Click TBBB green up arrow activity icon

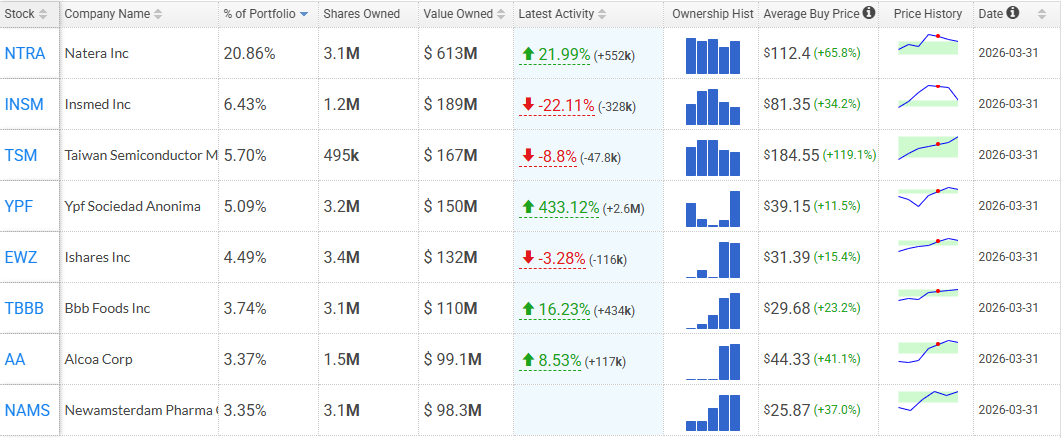[527, 309]
